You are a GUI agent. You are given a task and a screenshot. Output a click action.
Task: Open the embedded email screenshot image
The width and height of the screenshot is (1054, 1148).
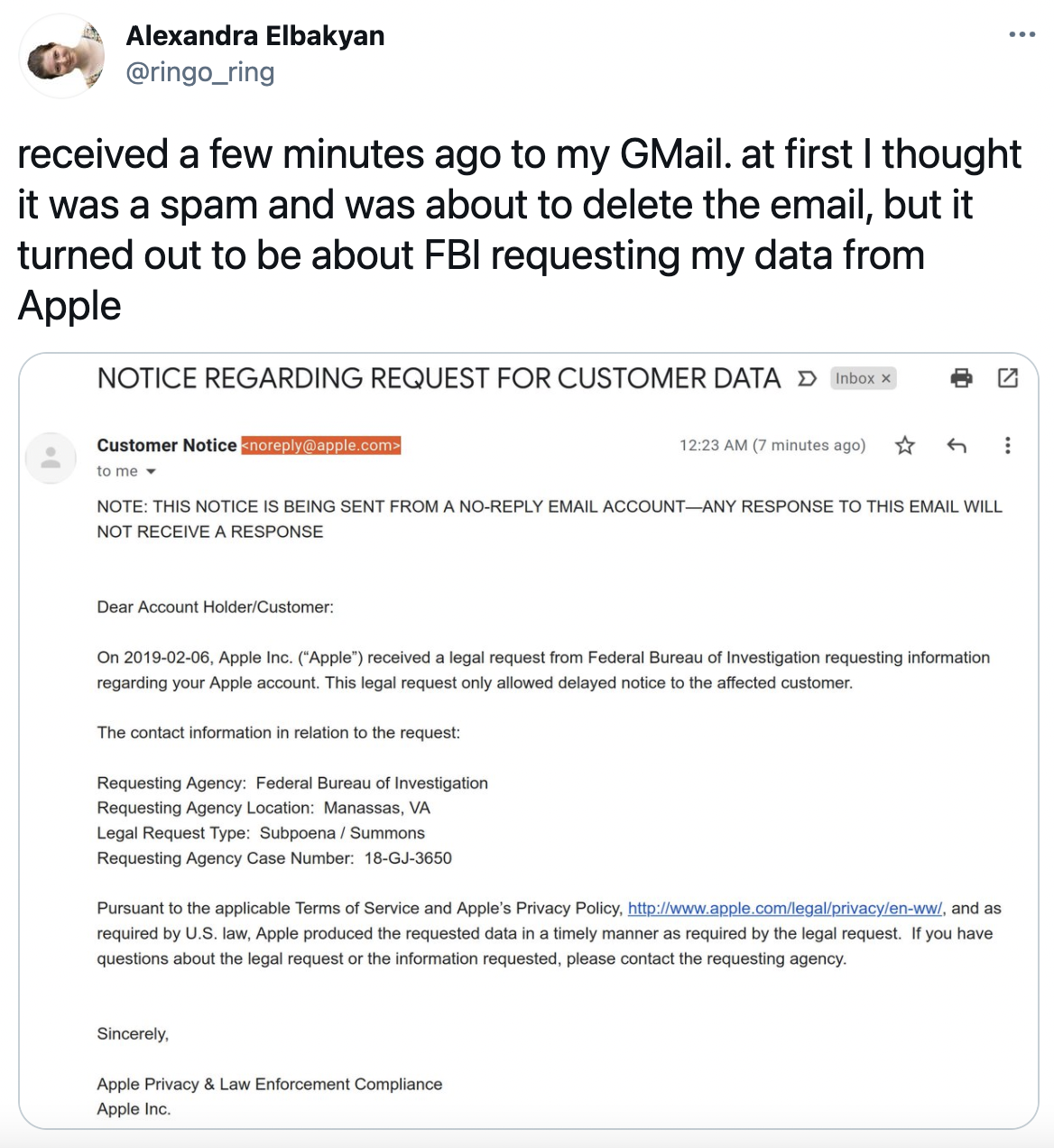[529, 741]
